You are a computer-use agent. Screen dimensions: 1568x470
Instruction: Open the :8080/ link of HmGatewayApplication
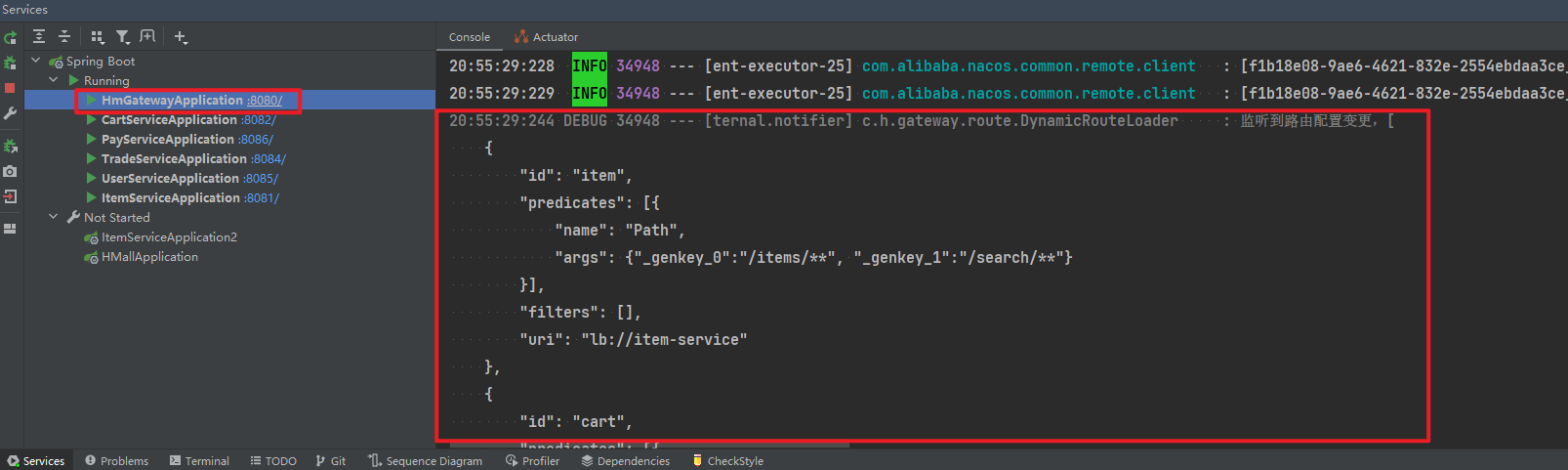coord(265,100)
